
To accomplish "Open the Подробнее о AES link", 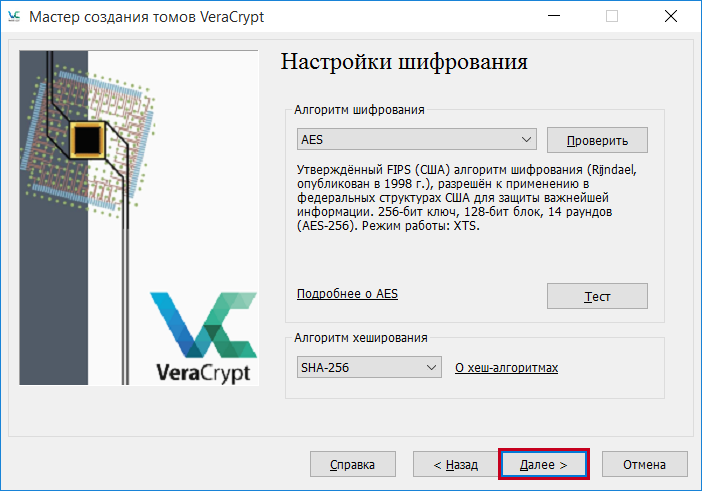I will click(x=347, y=294).
